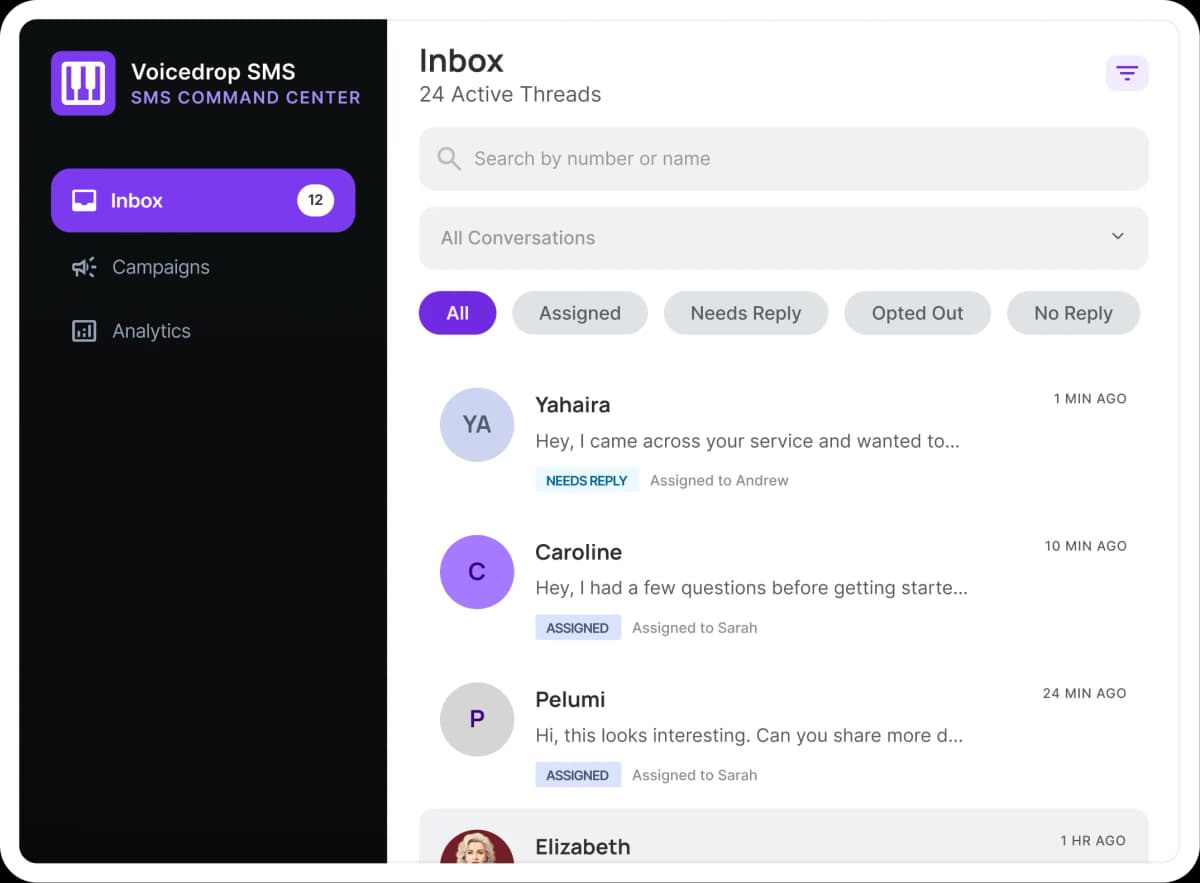Click 'Assigned to Andrew' label

(x=719, y=481)
